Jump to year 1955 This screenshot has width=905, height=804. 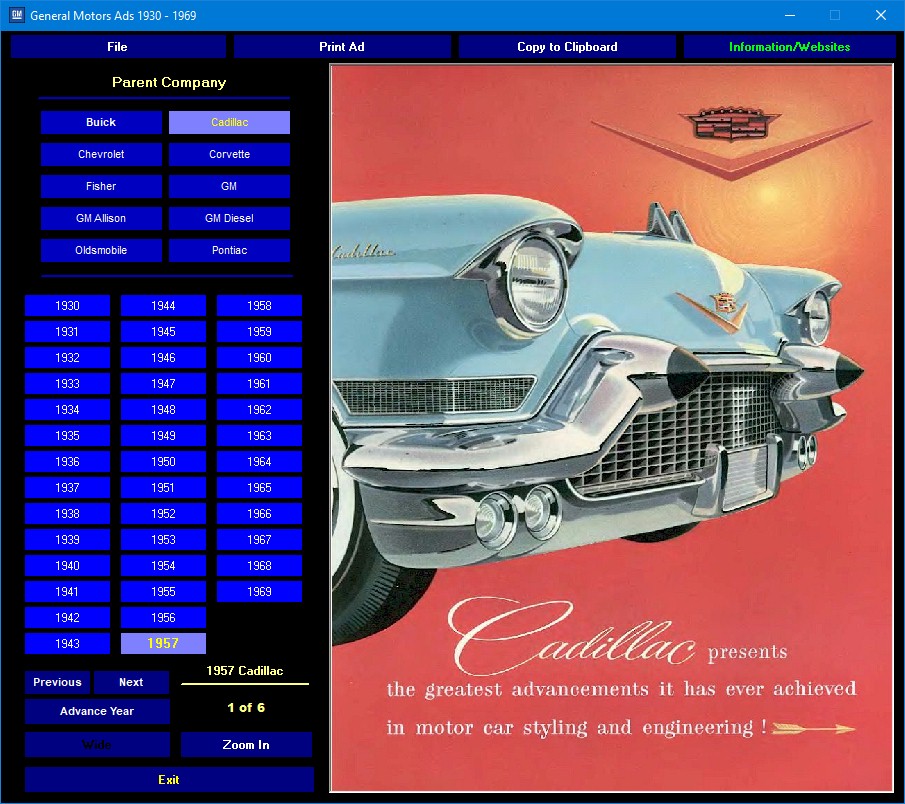click(163, 592)
